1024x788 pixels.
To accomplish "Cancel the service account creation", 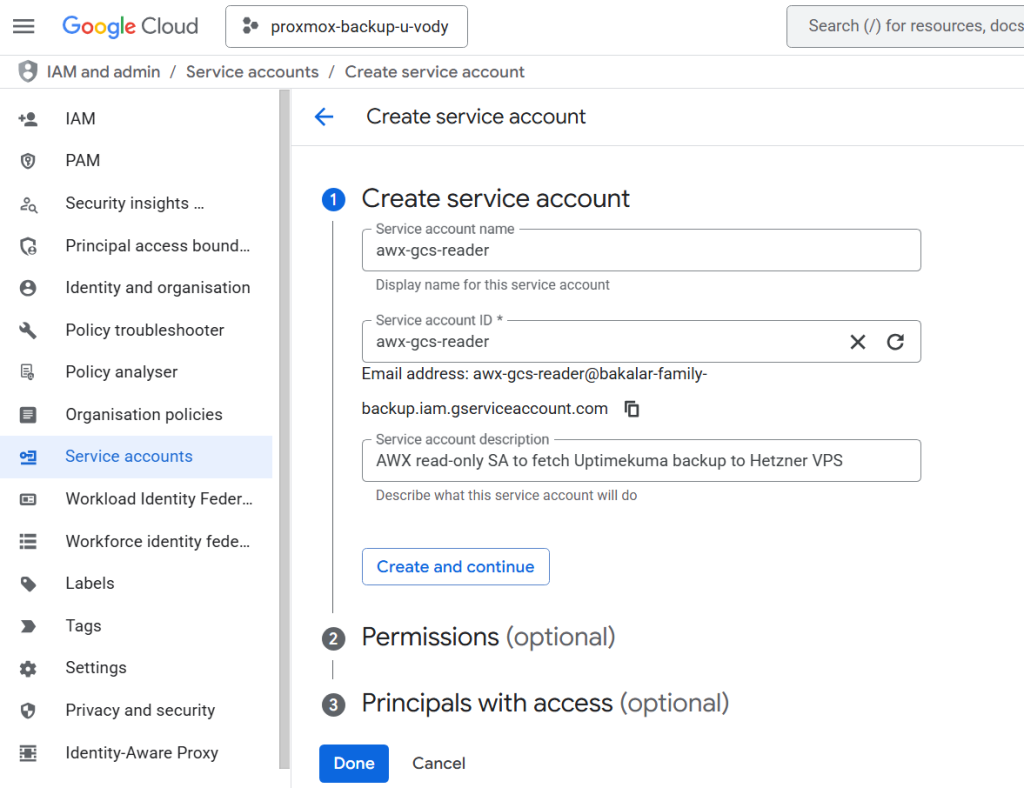I will tap(438, 763).
